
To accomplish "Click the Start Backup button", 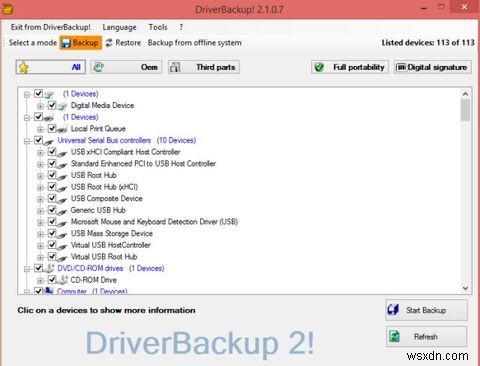I will (426, 310).
